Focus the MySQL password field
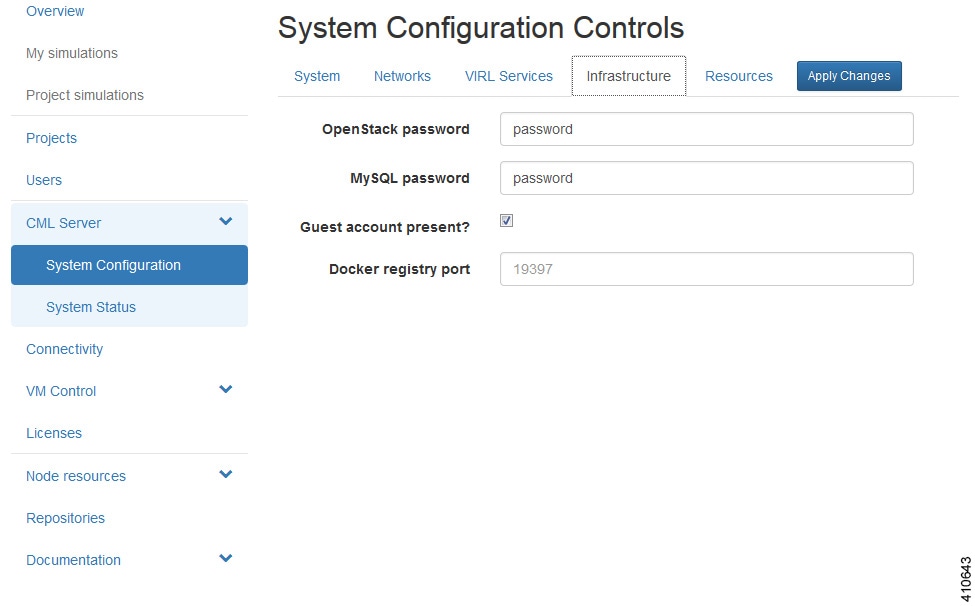Viewport: 975px width, 606px height. coord(706,178)
